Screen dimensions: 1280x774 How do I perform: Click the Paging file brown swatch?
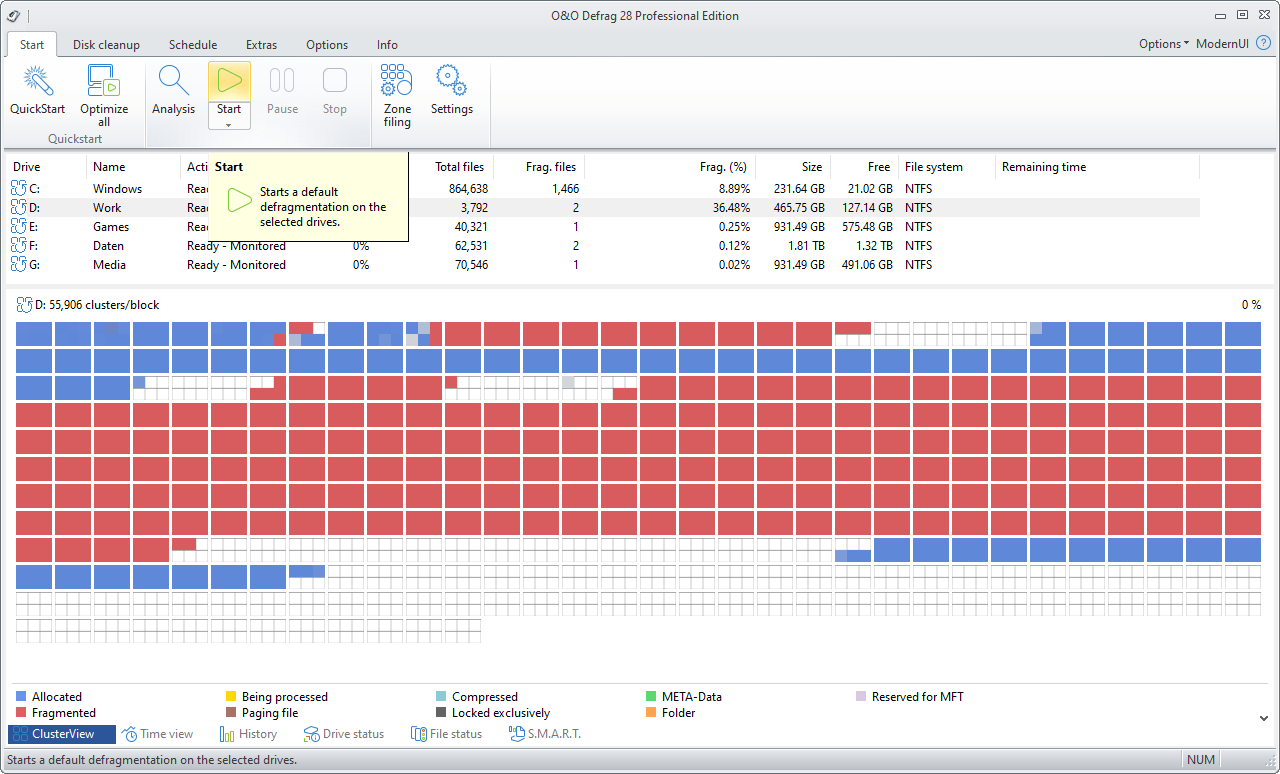coord(231,713)
